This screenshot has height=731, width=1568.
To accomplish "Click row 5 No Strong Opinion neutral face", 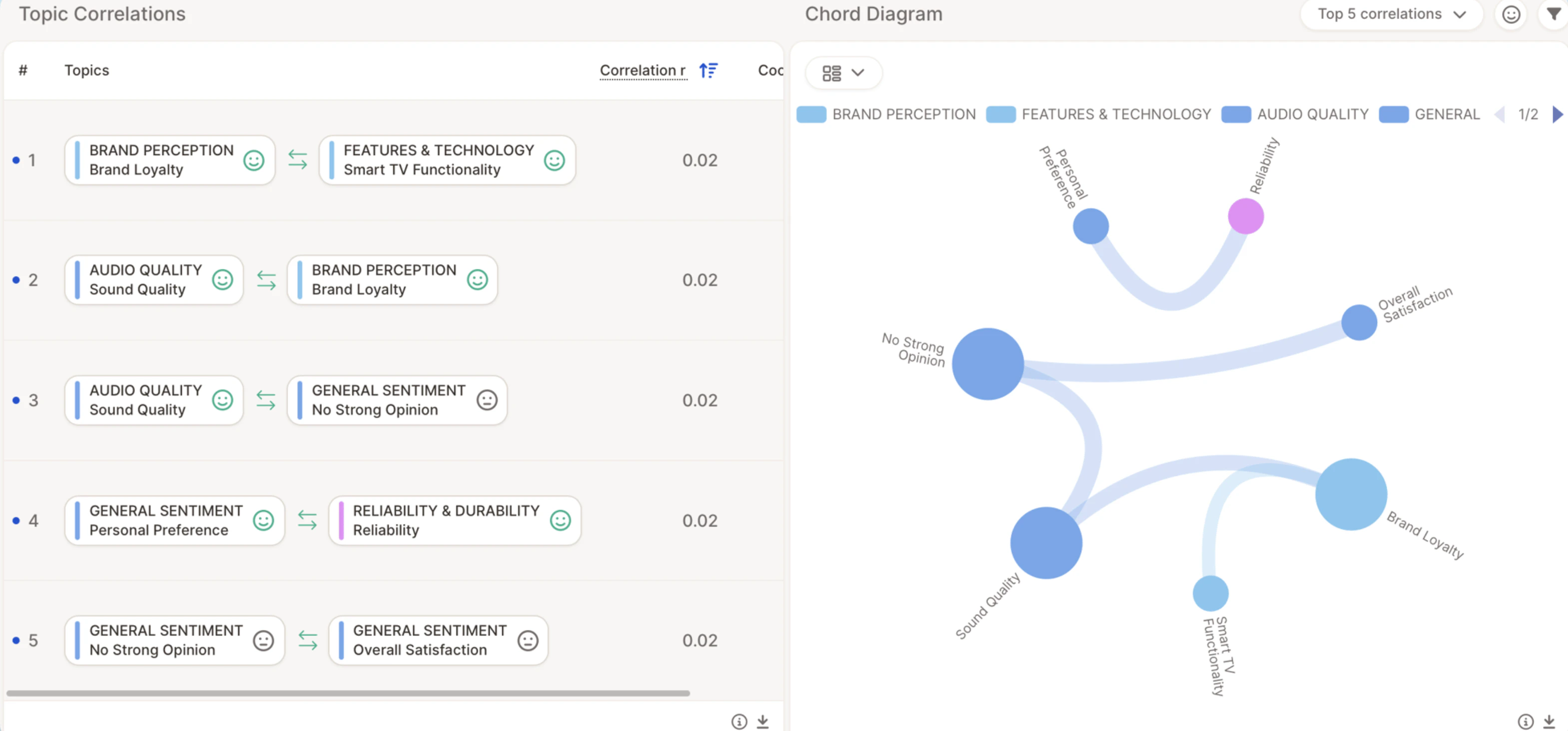I will pyautogui.click(x=263, y=641).
